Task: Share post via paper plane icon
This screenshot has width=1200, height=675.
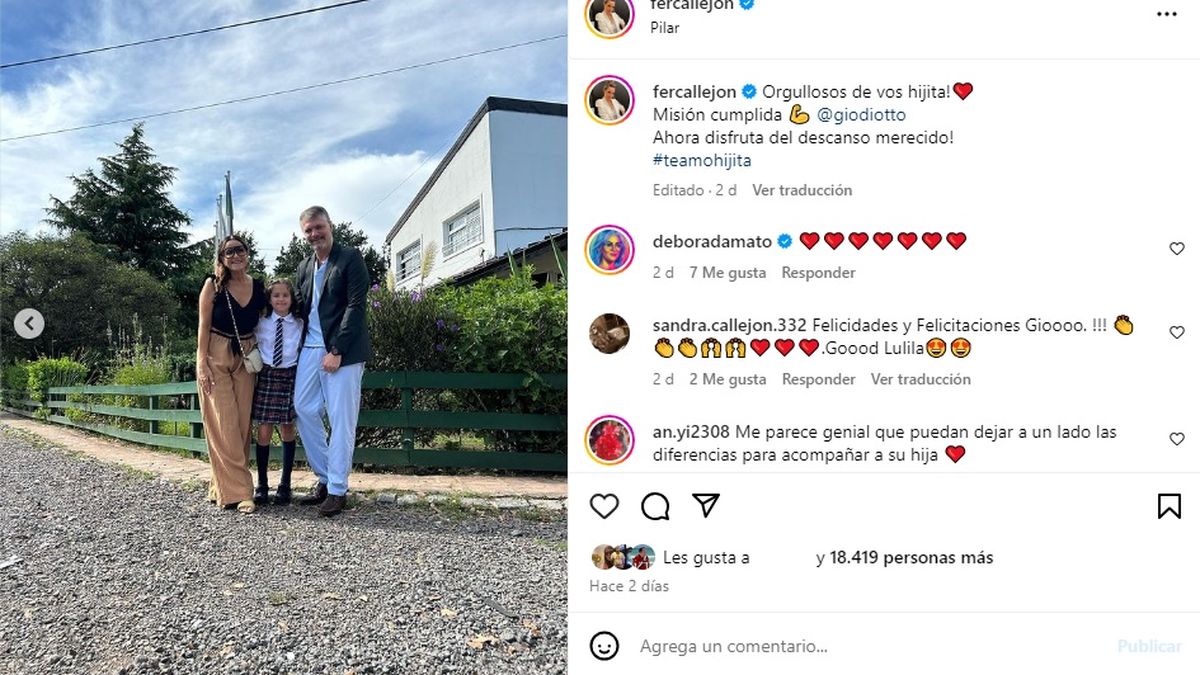Action: 706,506
